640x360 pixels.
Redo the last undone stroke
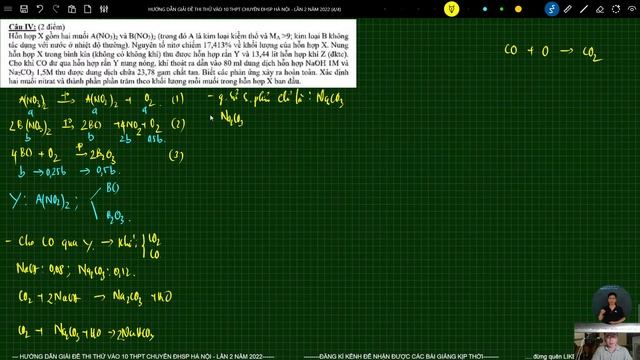click(56, 9)
